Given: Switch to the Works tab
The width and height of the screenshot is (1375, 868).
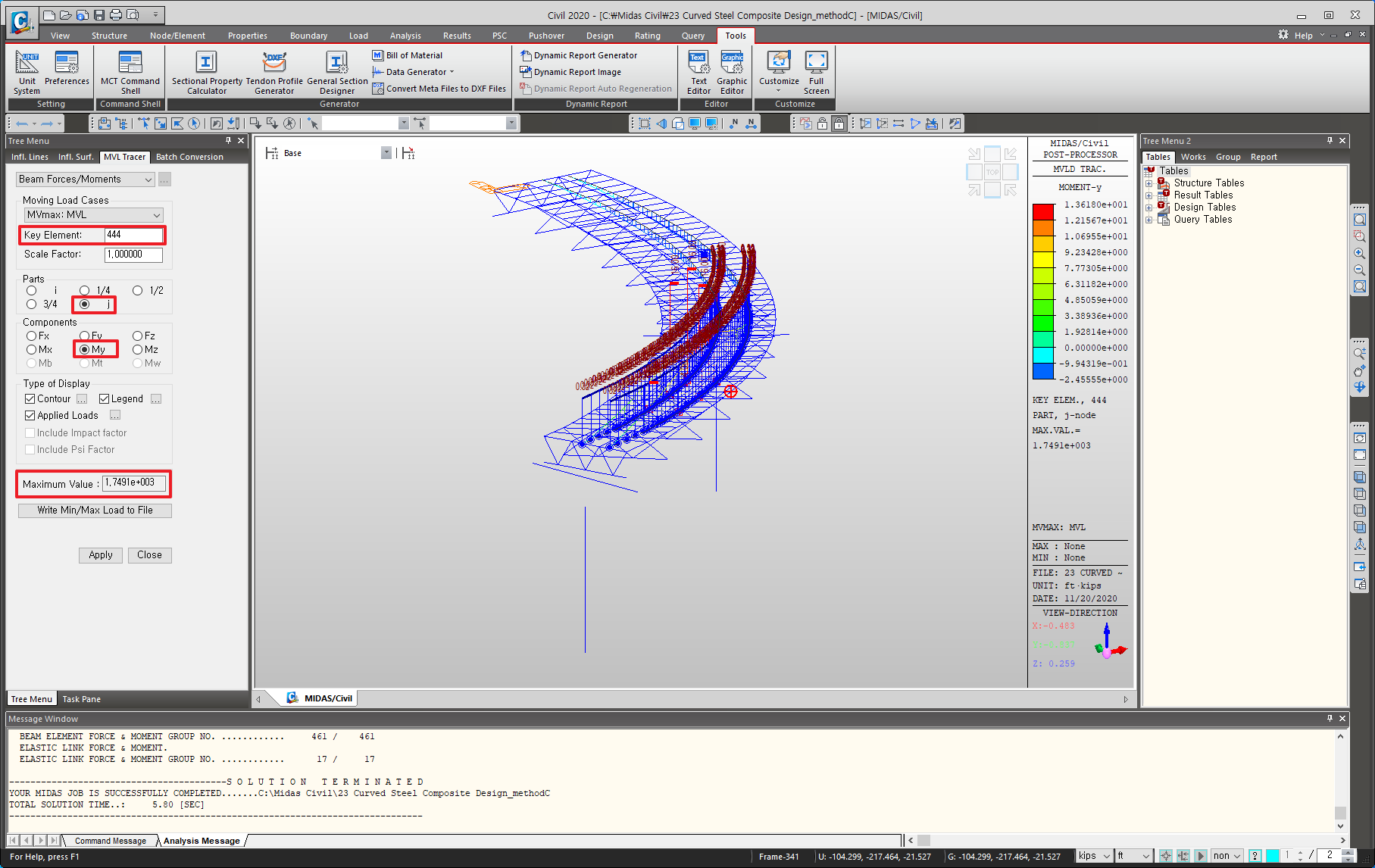Looking at the screenshot, I should tap(1193, 157).
